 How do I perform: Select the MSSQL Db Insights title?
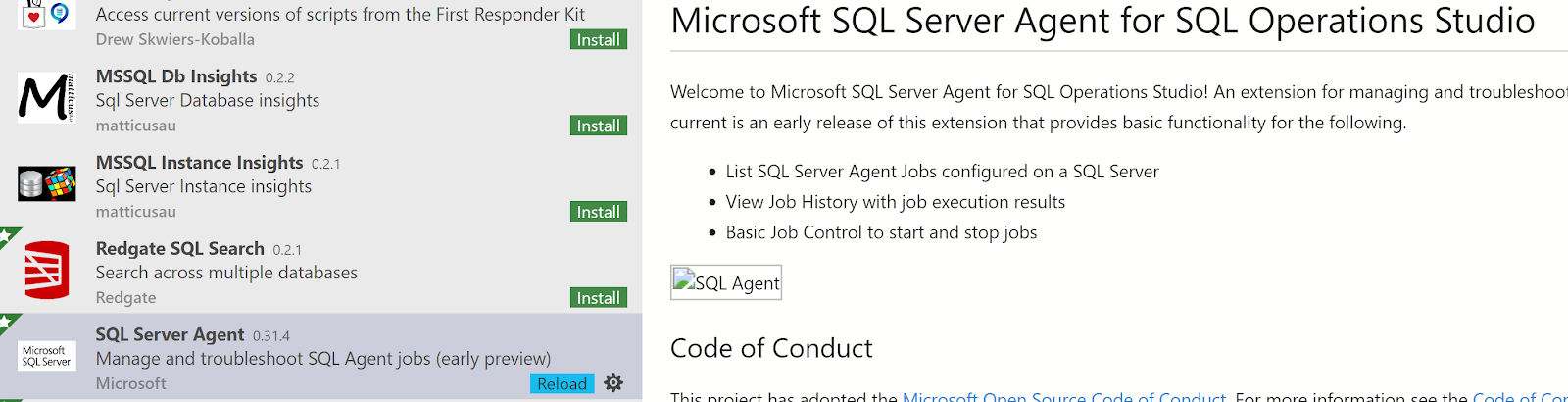[176, 76]
